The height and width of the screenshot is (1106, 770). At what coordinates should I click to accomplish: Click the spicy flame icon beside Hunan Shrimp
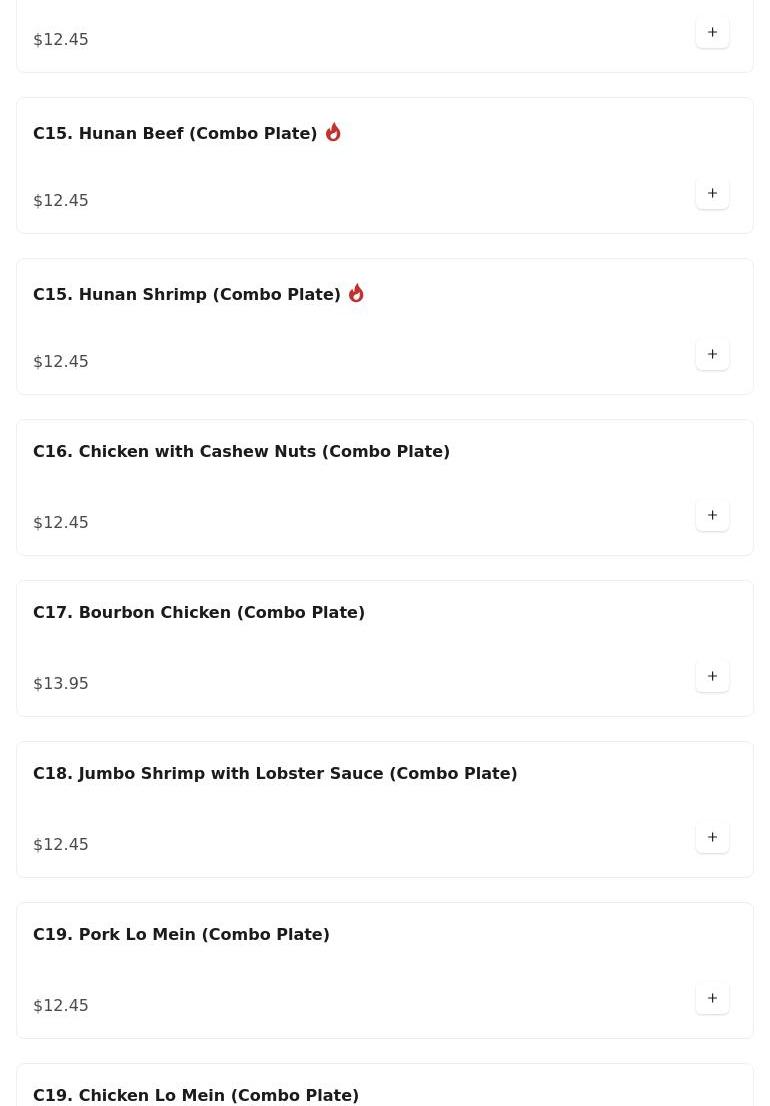pyautogui.click(x=356, y=293)
